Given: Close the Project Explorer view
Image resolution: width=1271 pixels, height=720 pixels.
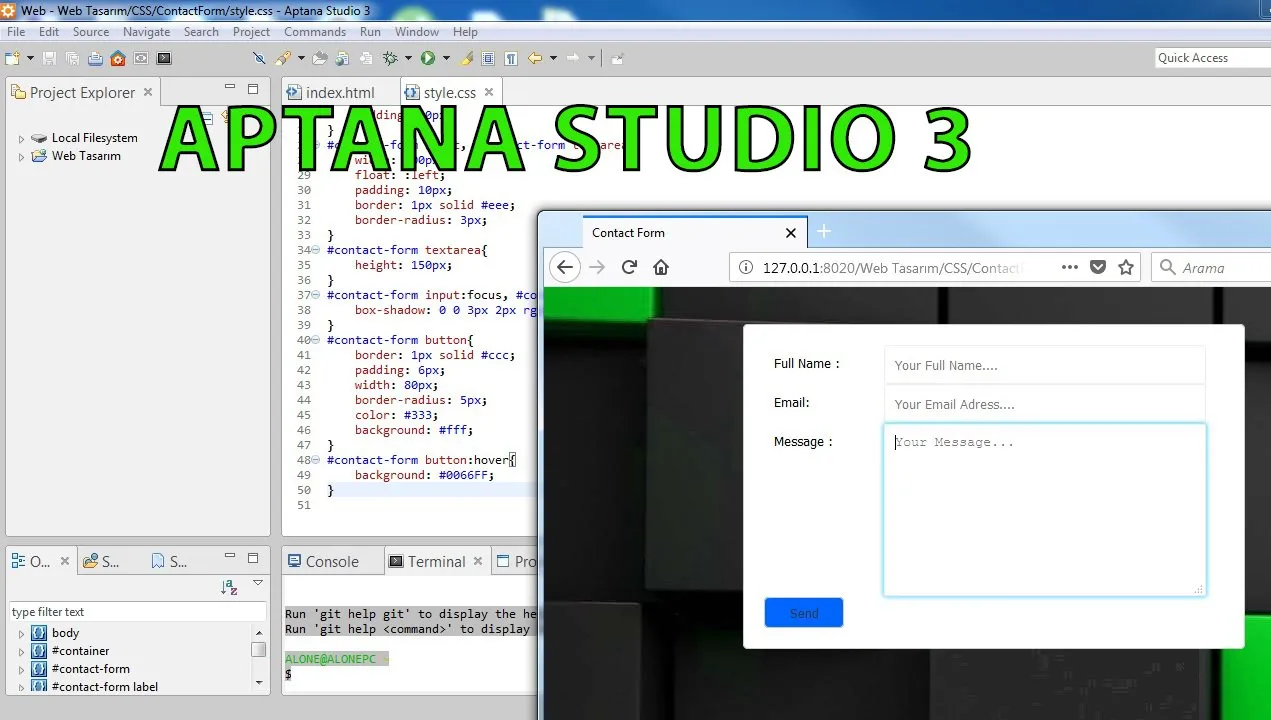Looking at the screenshot, I should [x=148, y=92].
